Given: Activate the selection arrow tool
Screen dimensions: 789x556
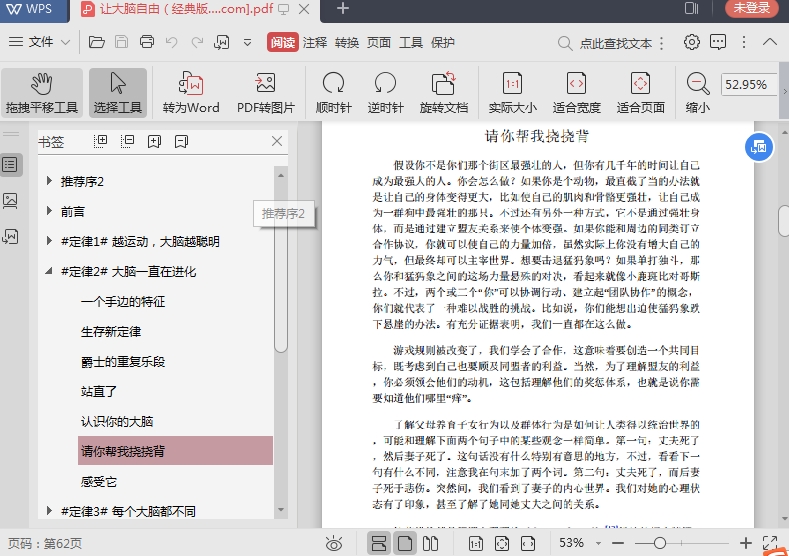Looking at the screenshot, I should (x=118, y=93).
